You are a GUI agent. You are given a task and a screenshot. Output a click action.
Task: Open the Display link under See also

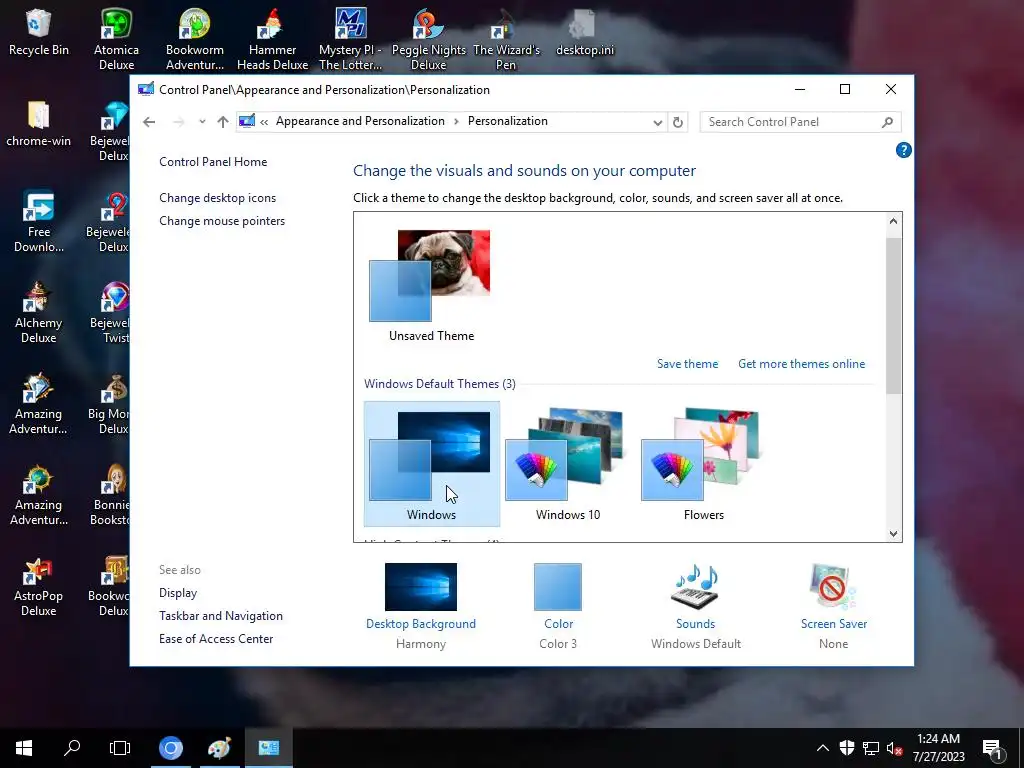tap(178, 593)
